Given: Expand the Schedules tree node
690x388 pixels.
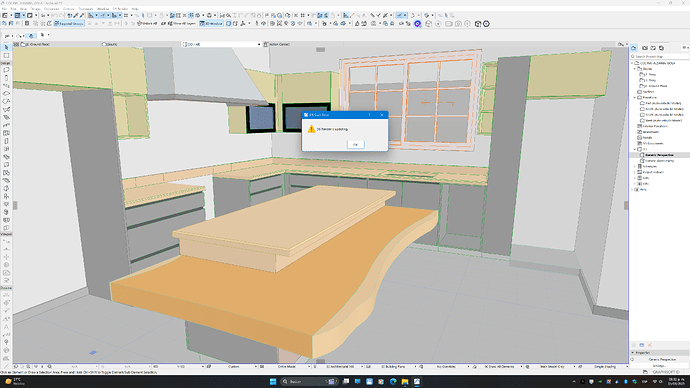Looking at the screenshot, I should (x=635, y=166).
